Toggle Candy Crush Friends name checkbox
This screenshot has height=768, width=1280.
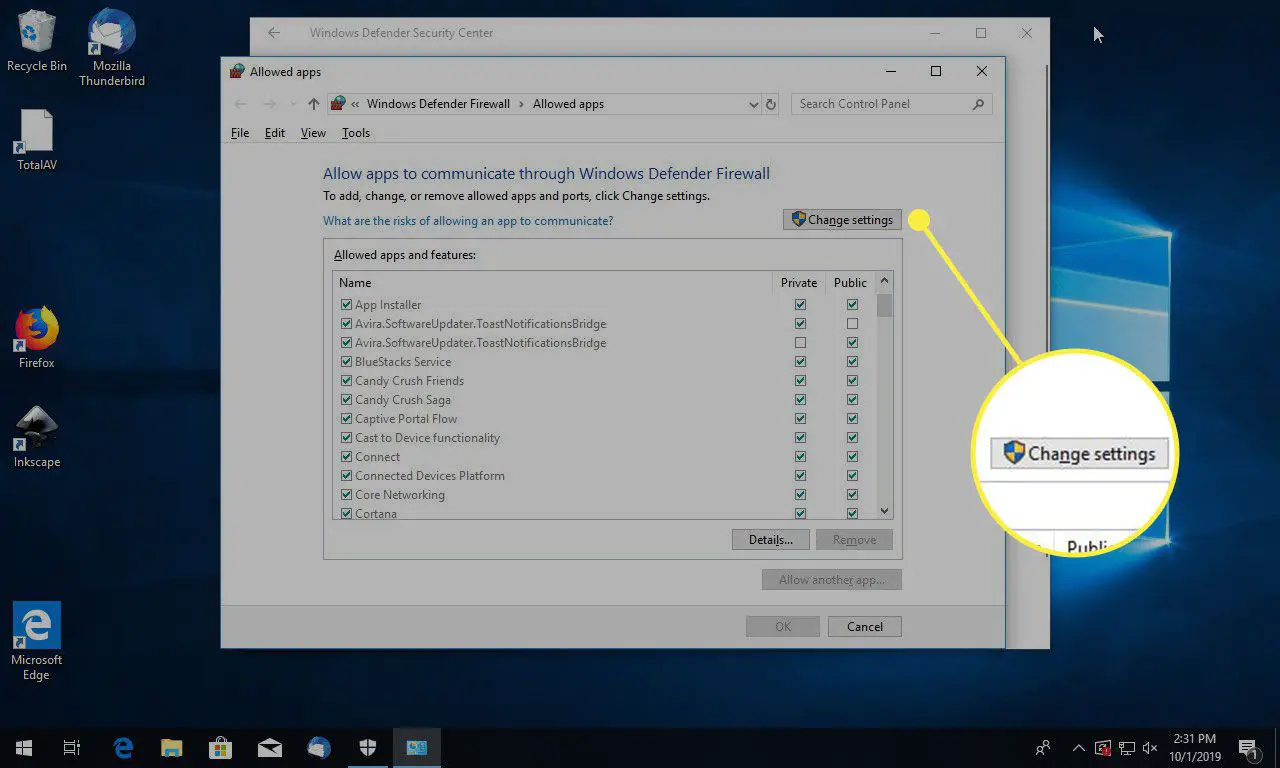(346, 381)
